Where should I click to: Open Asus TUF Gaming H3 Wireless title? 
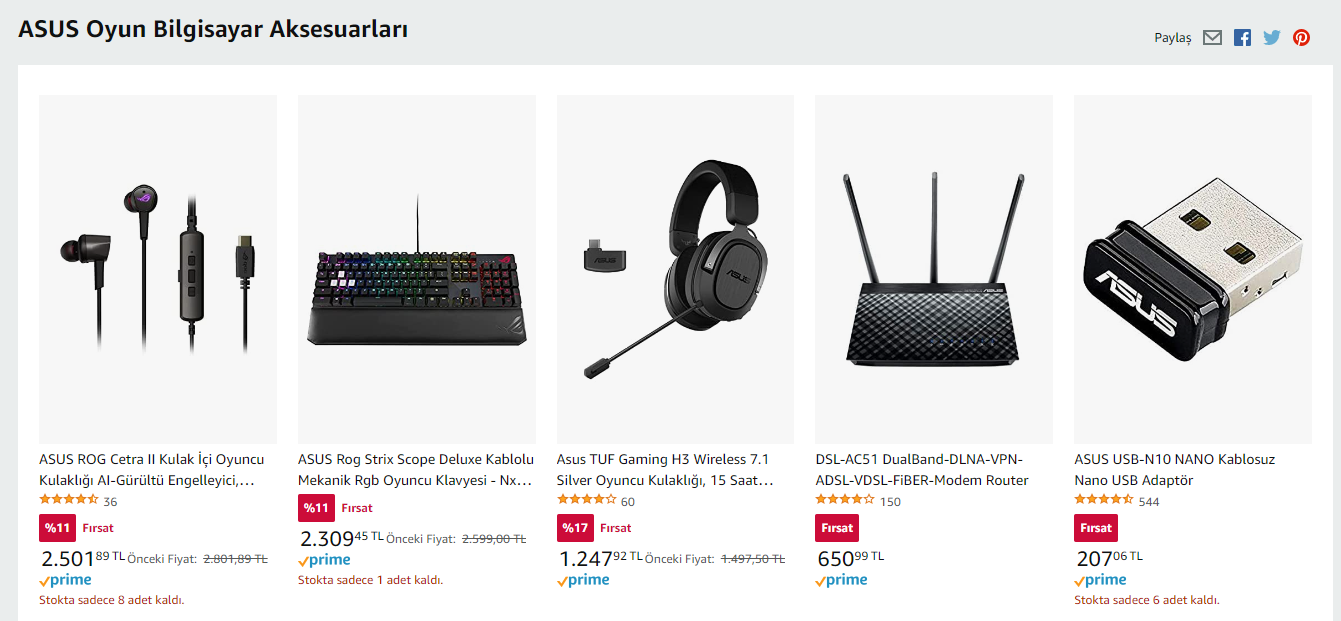[x=665, y=470]
